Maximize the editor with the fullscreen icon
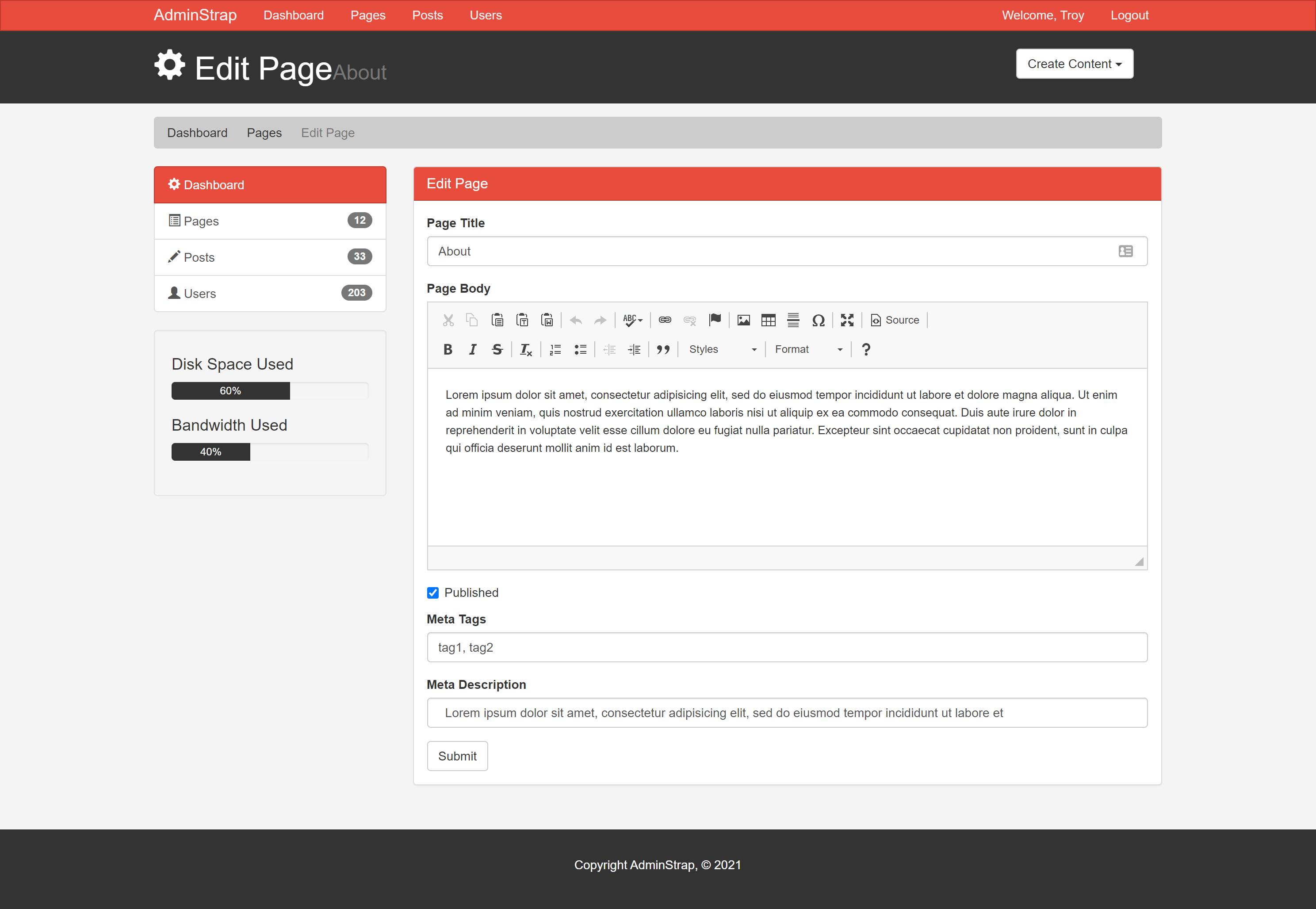Screen dimensions: 1316x909 (x=846, y=320)
